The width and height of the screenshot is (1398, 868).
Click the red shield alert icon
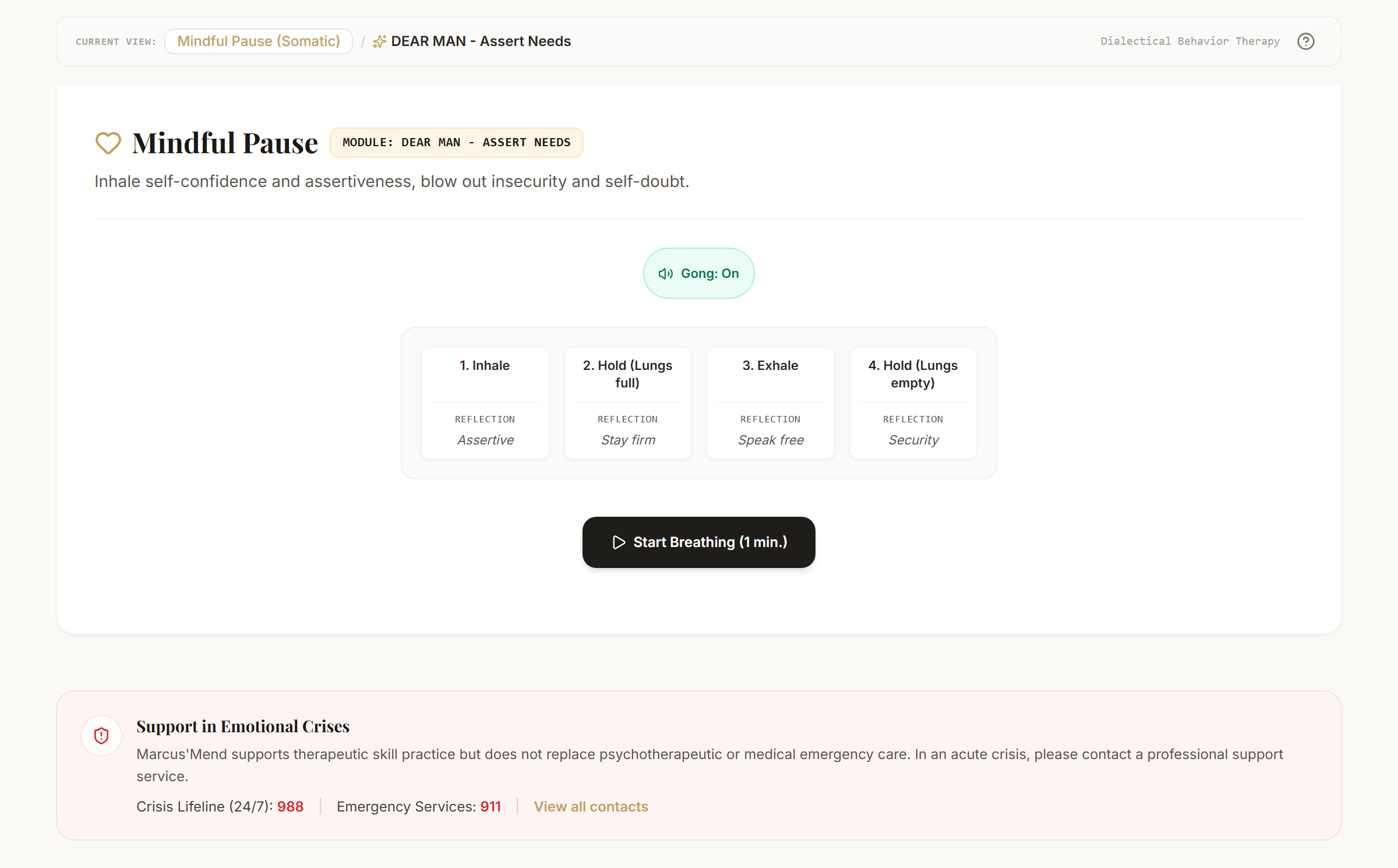point(101,736)
